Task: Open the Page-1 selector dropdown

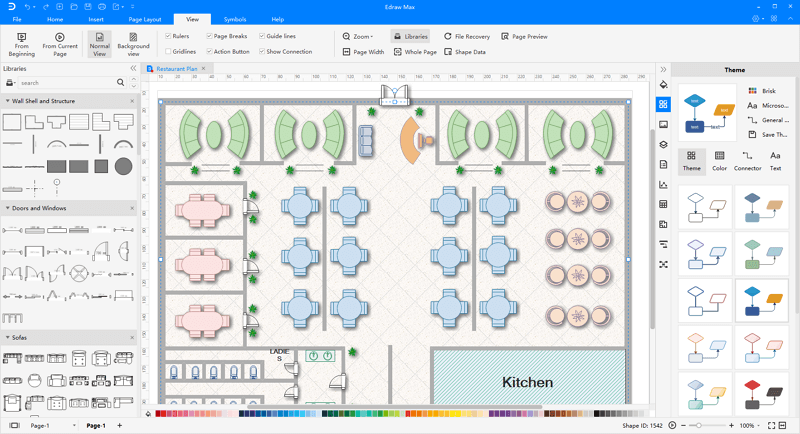Action: (74, 425)
